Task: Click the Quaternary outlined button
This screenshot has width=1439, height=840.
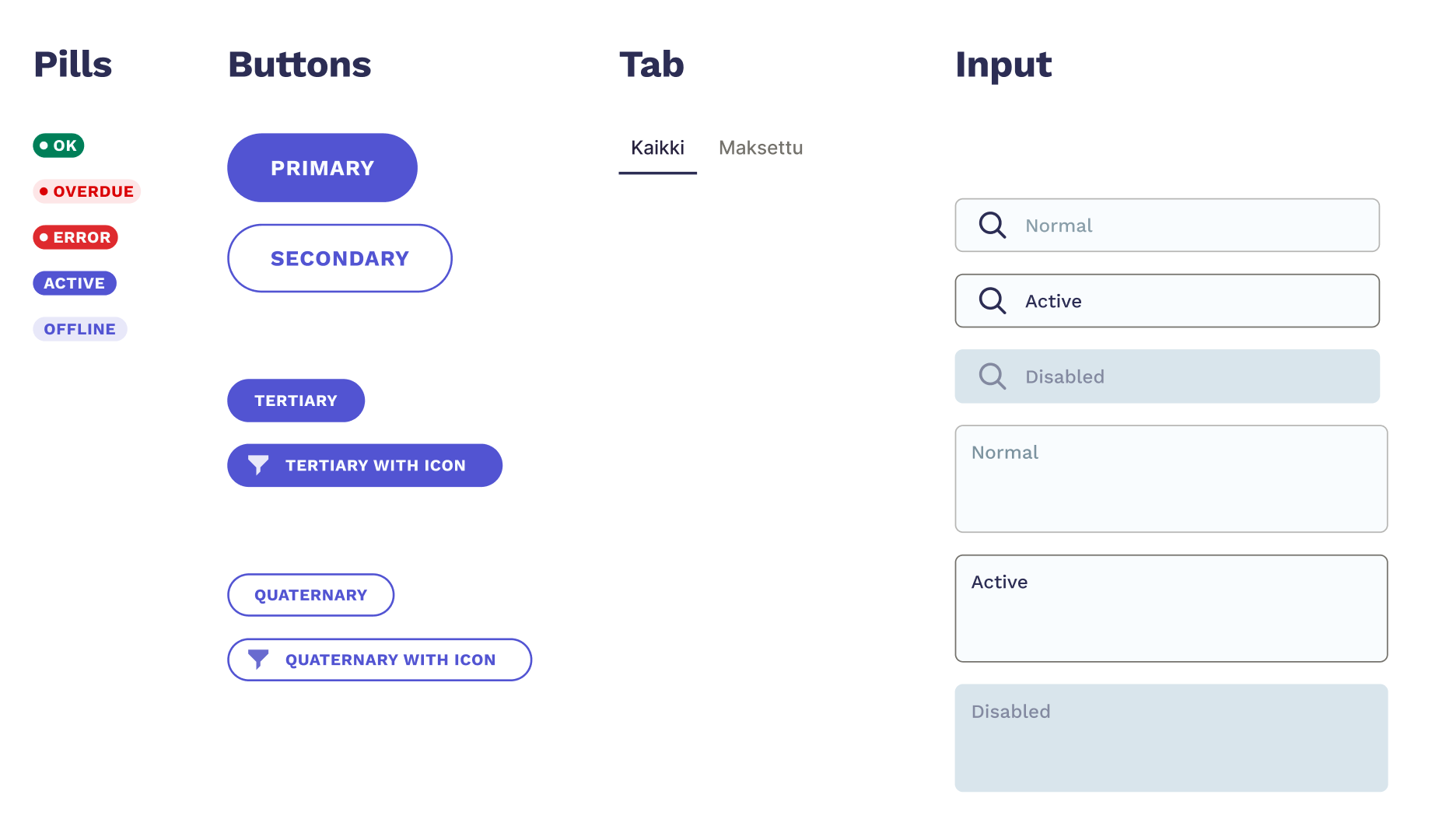Action: pyautogui.click(x=310, y=595)
